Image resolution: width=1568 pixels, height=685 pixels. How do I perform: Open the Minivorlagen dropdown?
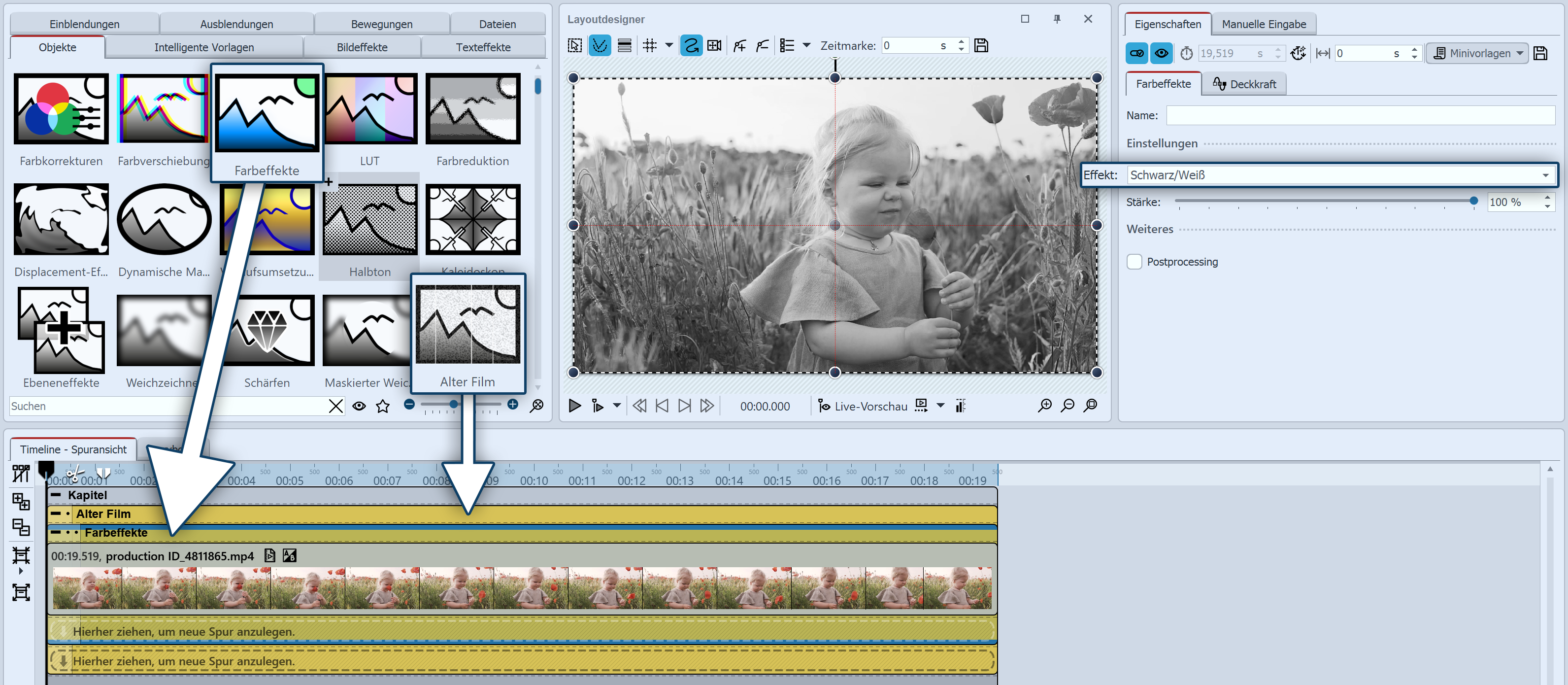pos(1476,54)
